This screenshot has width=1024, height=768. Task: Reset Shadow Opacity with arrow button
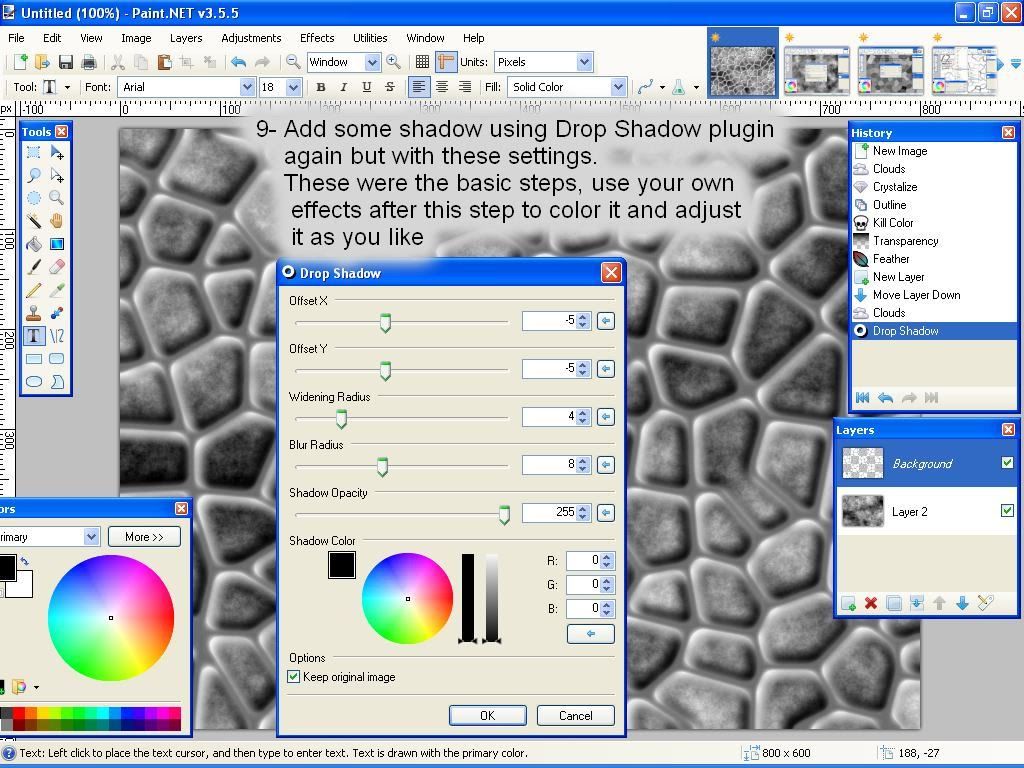605,513
